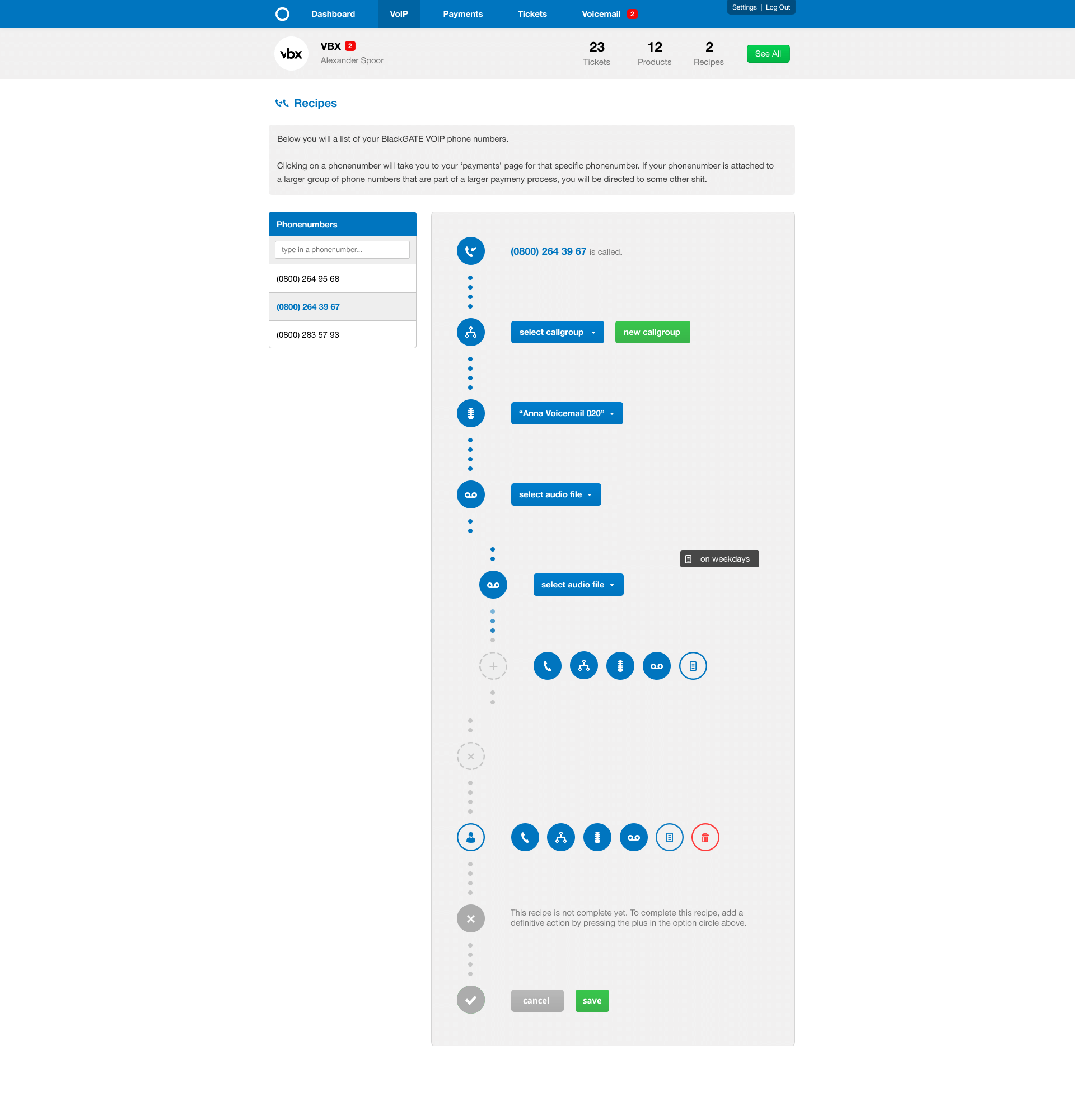Expand the select audio file dropdown
1075x1120 pixels.
[x=555, y=494]
